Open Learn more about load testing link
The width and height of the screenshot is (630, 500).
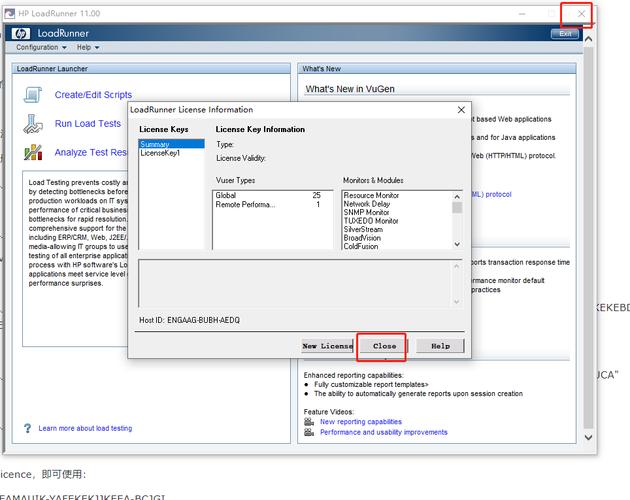click(x=85, y=428)
